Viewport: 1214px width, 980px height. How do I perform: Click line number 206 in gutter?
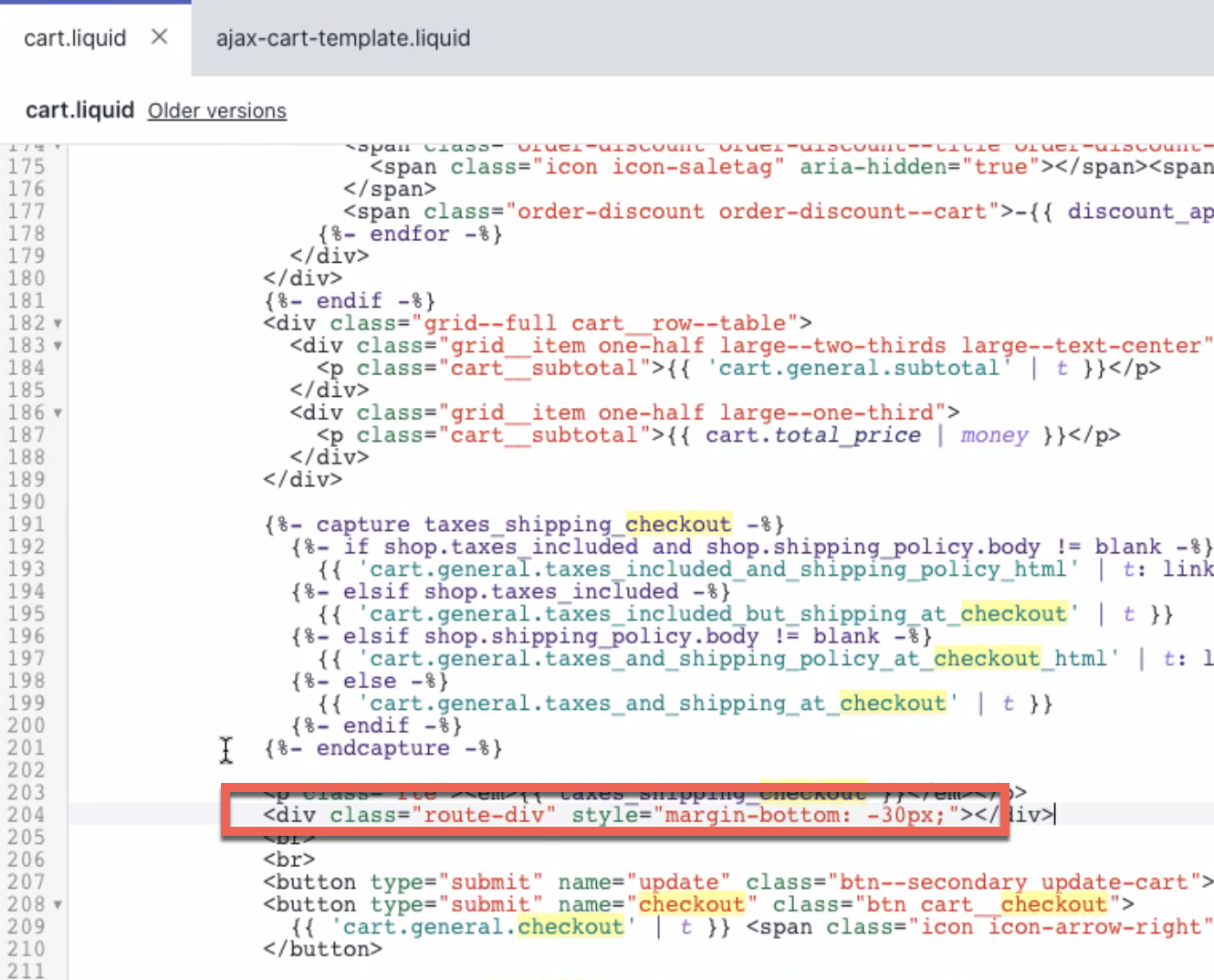coord(26,860)
